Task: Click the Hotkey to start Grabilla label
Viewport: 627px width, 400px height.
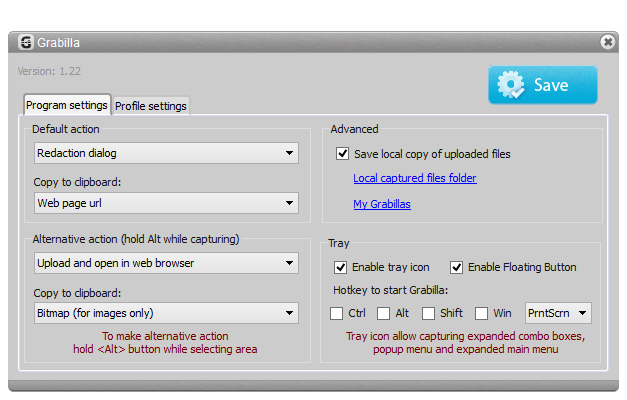Action: click(391, 290)
